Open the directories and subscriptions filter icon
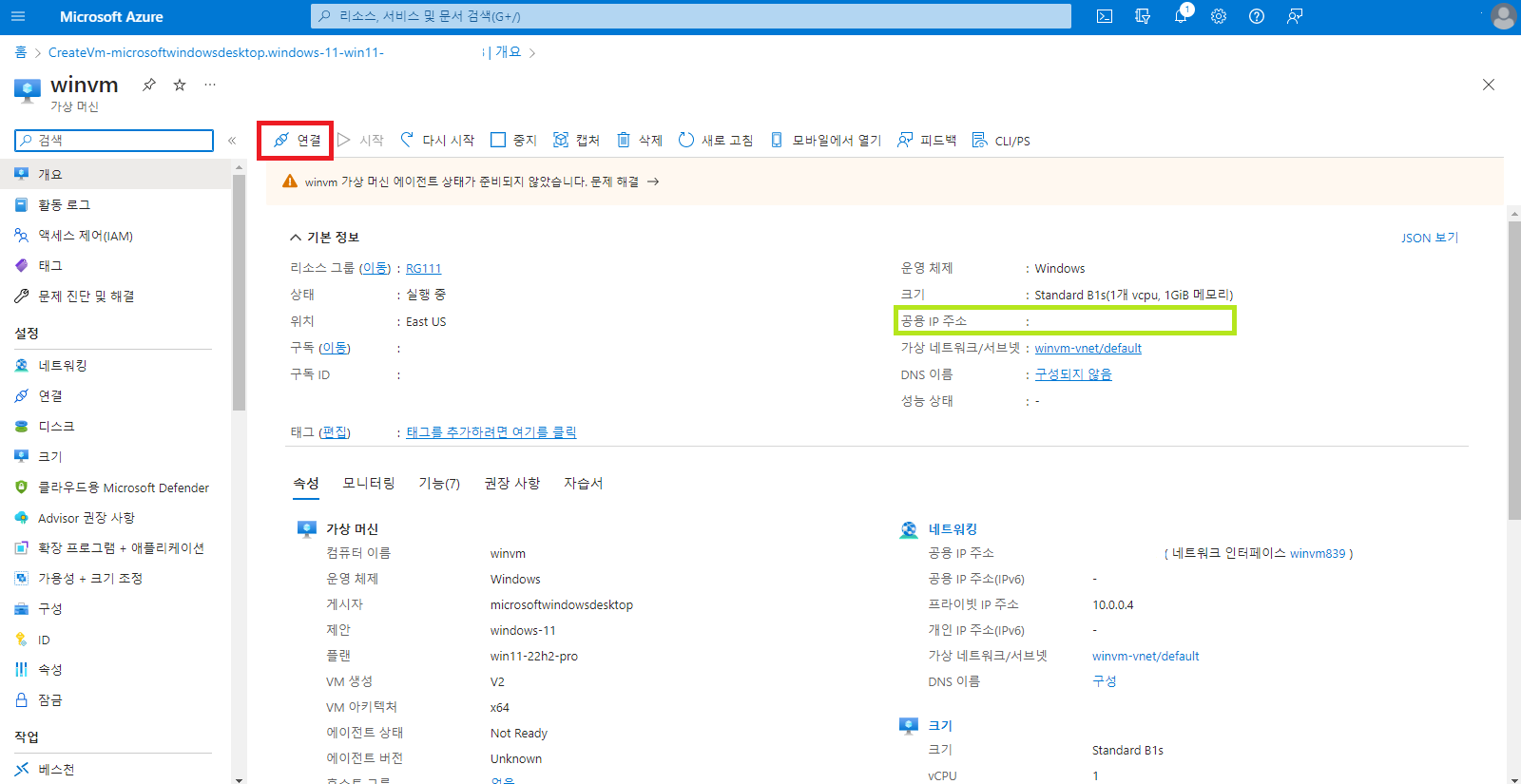Viewport: 1521px width, 784px height. pos(1143,16)
